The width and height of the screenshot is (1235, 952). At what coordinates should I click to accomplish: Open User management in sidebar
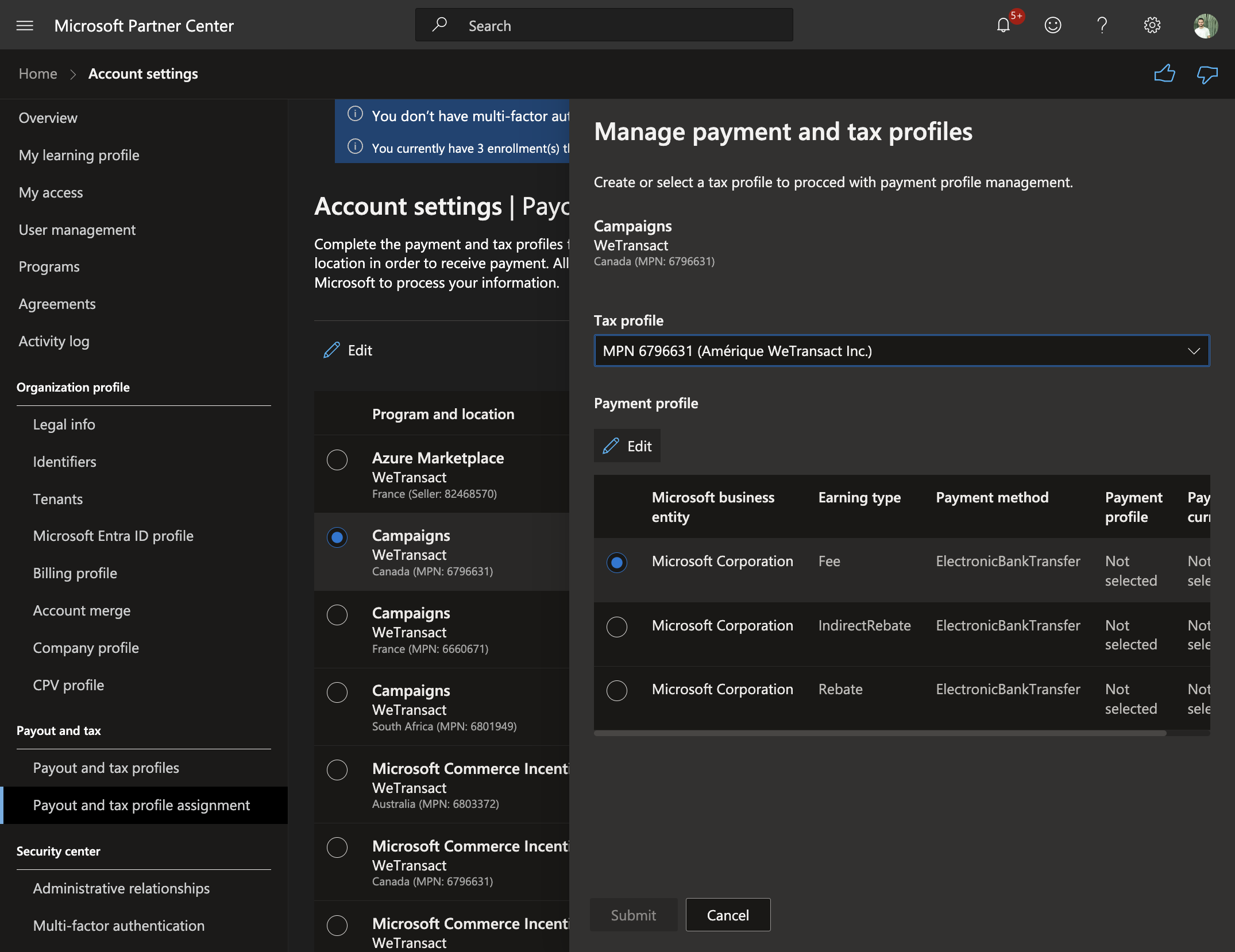[77, 230]
